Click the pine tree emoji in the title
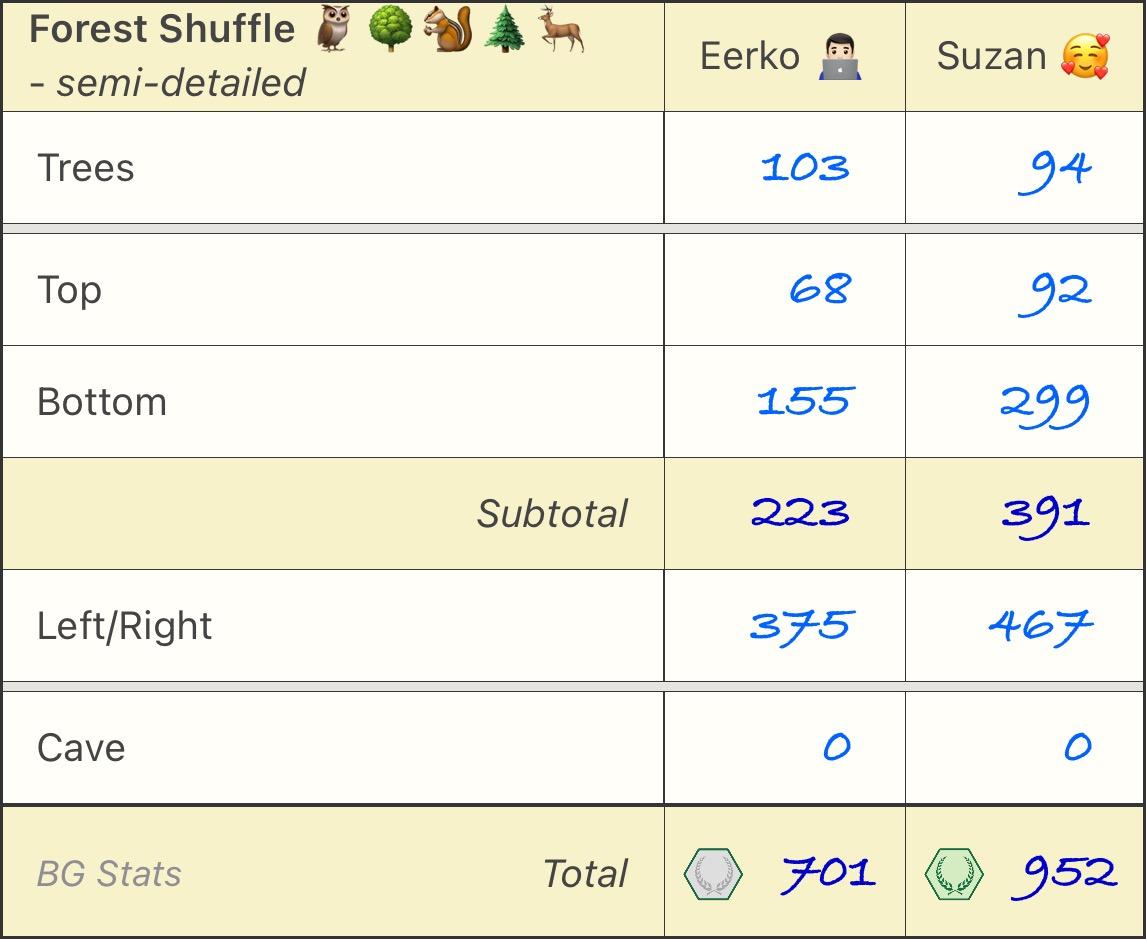This screenshot has width=1146, height=939. tap(504, 30)
